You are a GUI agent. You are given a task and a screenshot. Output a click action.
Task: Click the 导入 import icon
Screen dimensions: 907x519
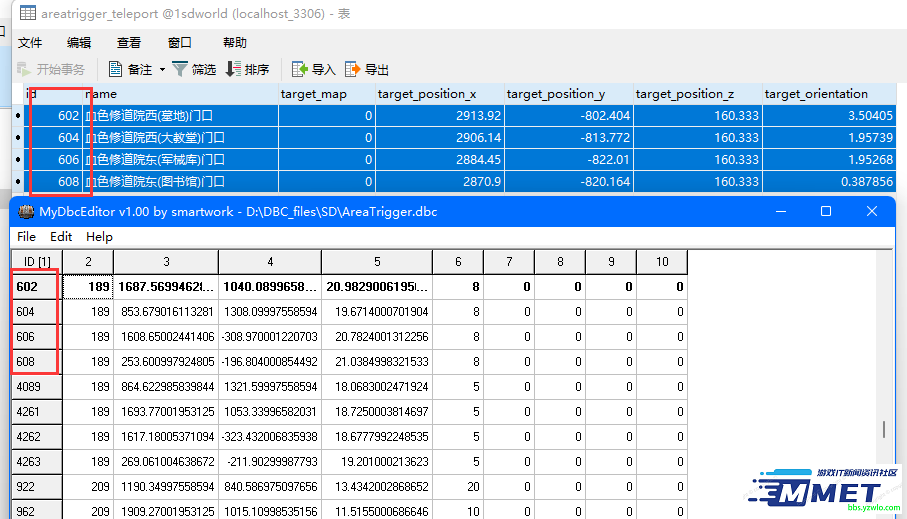pos(299,69)
